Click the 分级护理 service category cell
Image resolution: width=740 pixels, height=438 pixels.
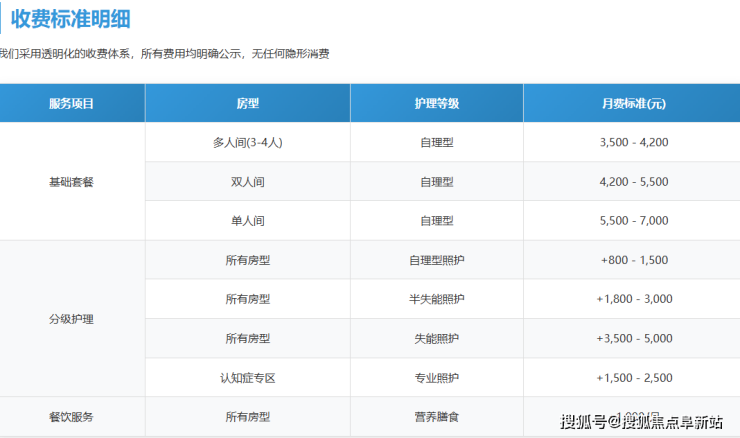(x=72, y=319)
